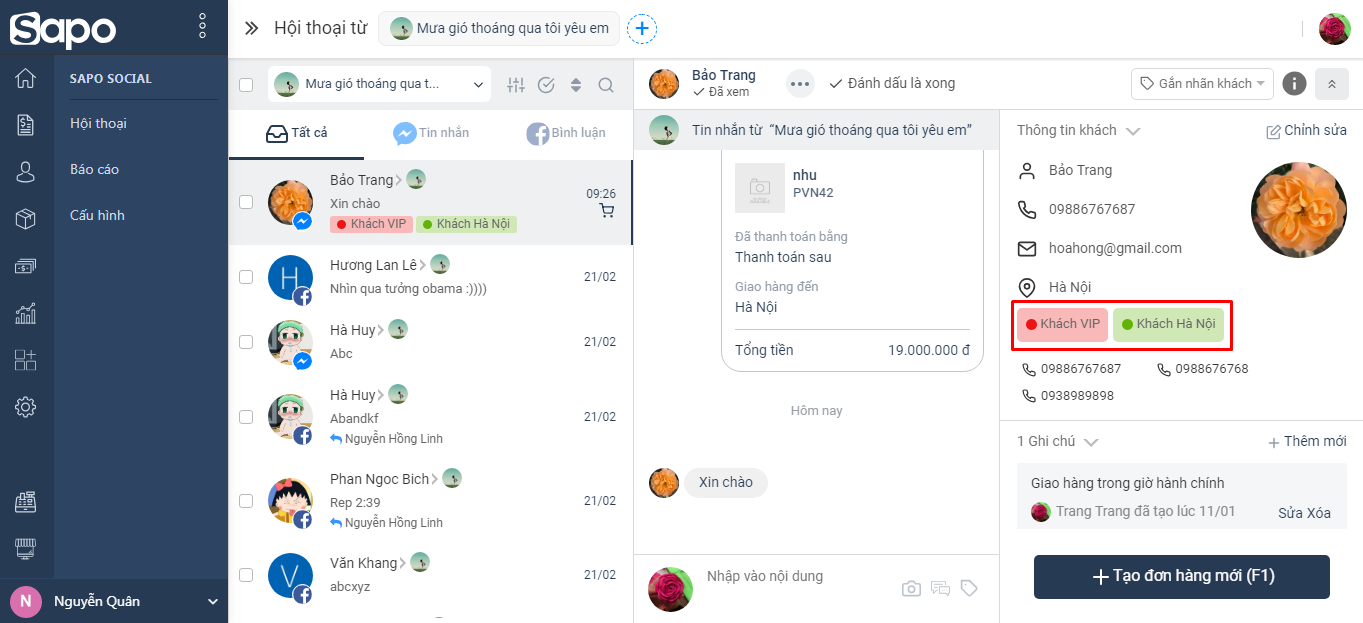This screenshot has height=623, width=1363.
Task: Click the tag icon in message box
Action: tap(969, 588)
